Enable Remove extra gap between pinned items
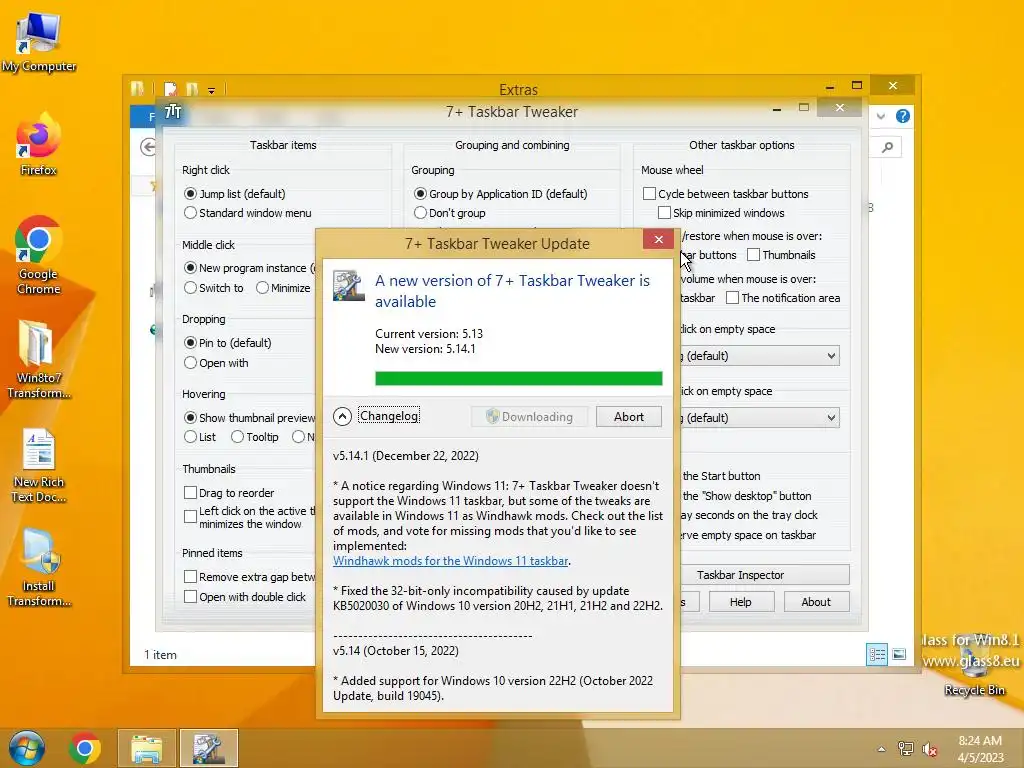 [190, 577]
